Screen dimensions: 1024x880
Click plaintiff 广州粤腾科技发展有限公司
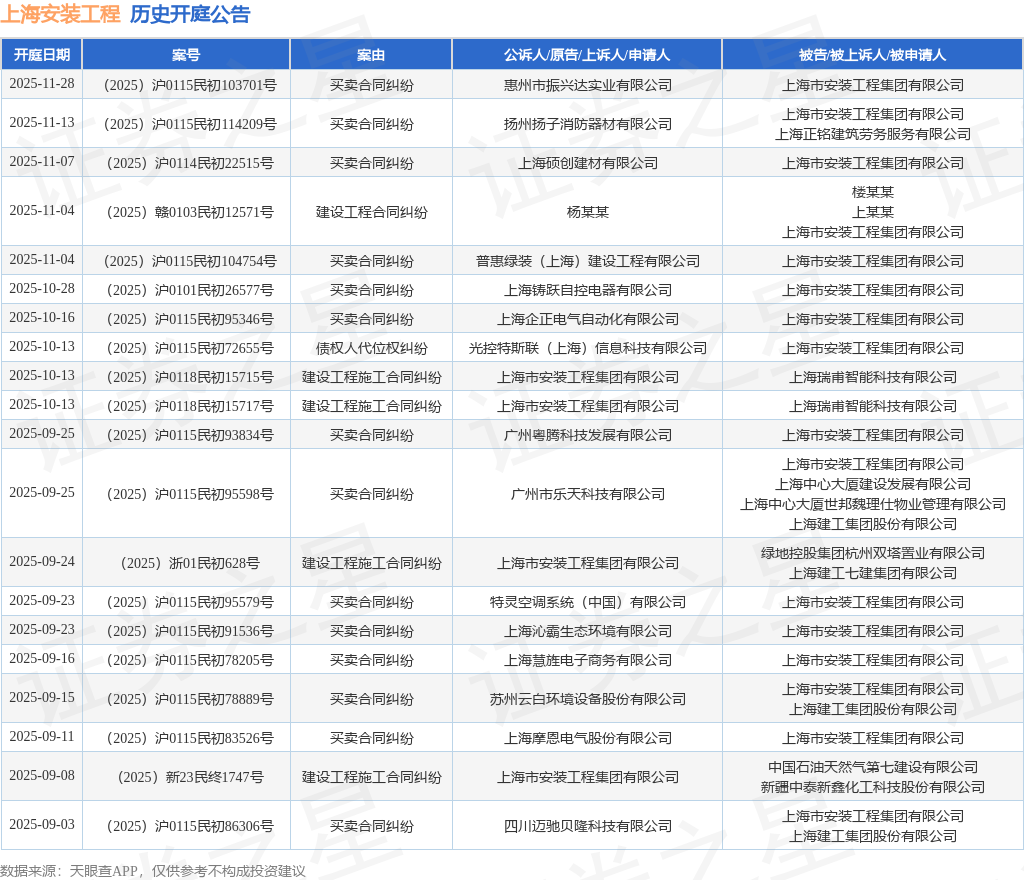pyautogui.click(x=587, y=435)
